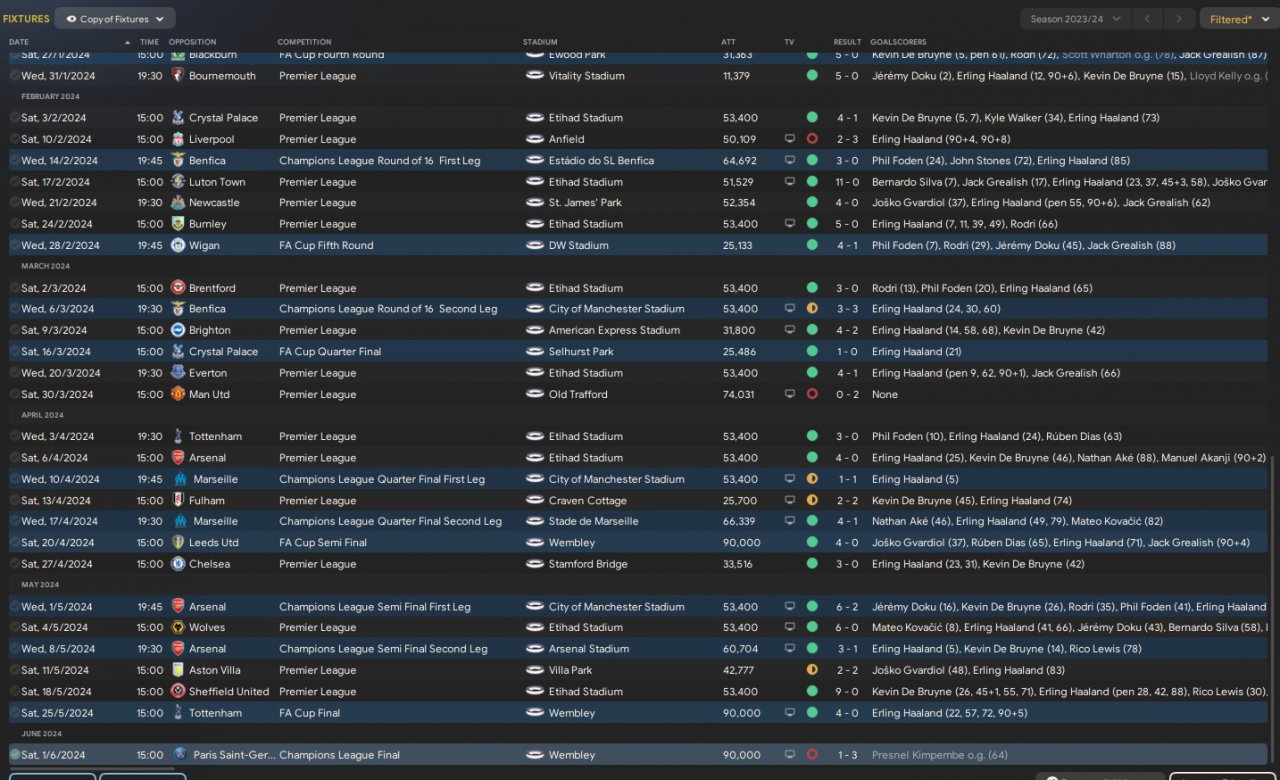
Task: Click the Presnel Kimpembe o.g. (64) goalscorer text
Action: [940, 755]
